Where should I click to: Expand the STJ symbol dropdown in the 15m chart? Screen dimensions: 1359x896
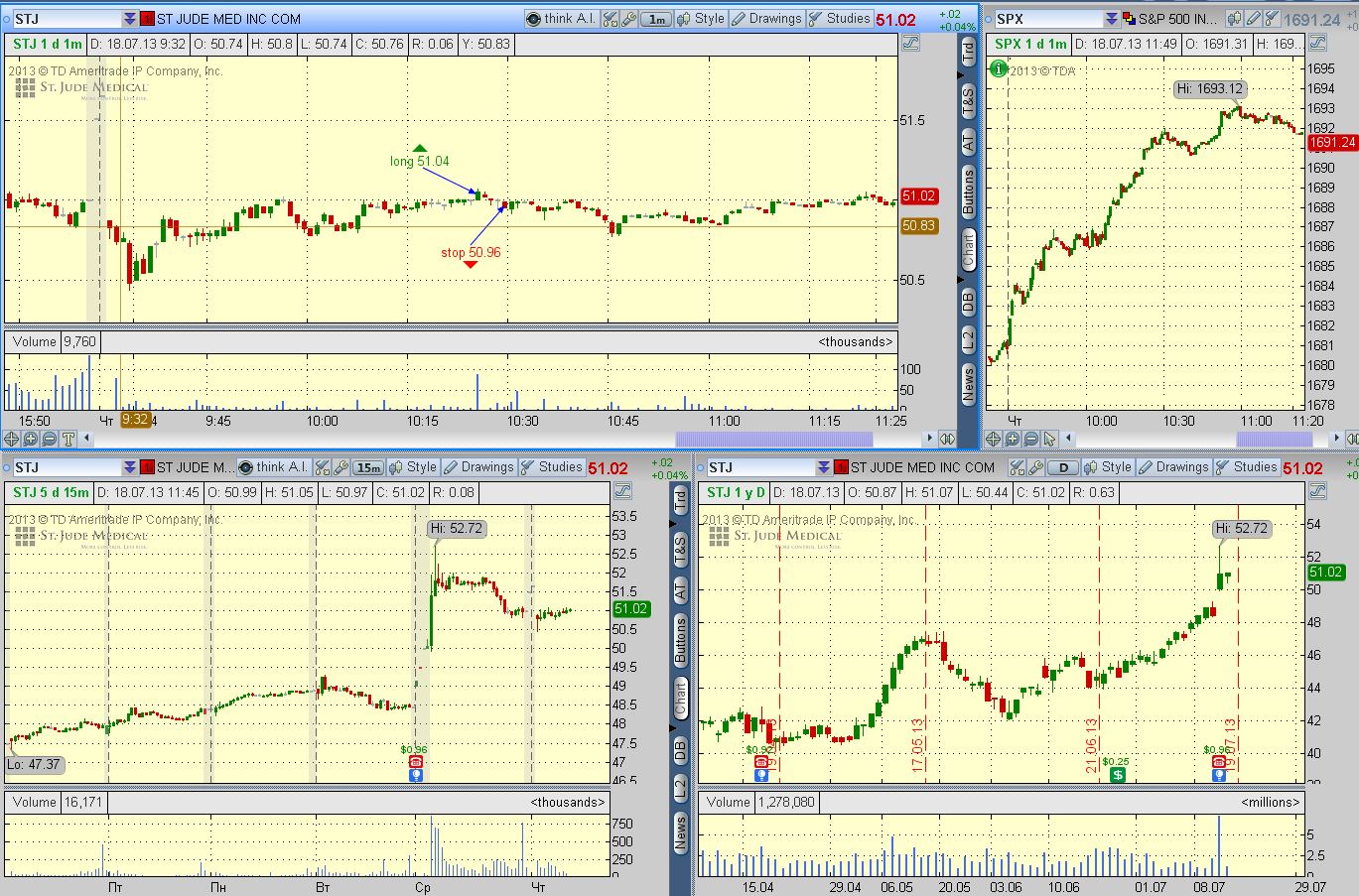point(130,467)
